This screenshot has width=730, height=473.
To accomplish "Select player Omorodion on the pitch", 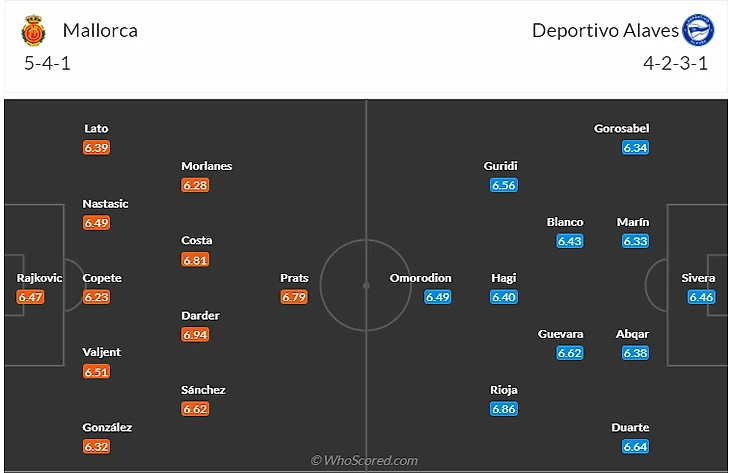I will pos(421,278).
